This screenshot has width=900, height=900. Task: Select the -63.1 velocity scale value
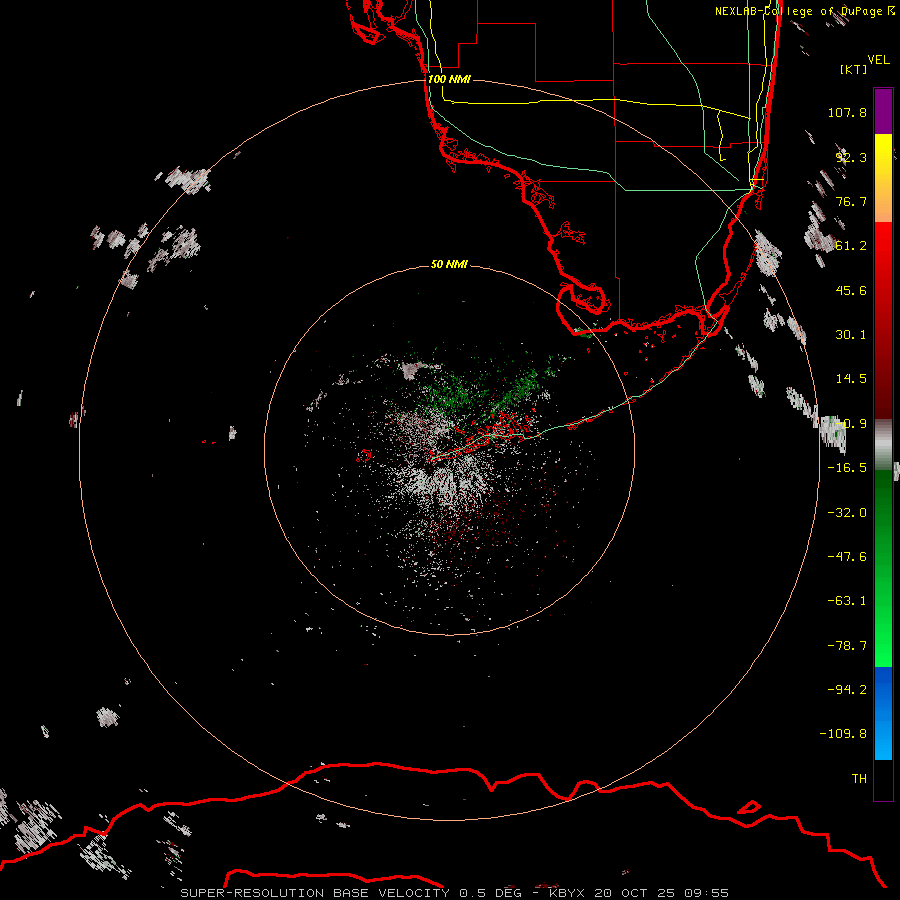(847, 601)
